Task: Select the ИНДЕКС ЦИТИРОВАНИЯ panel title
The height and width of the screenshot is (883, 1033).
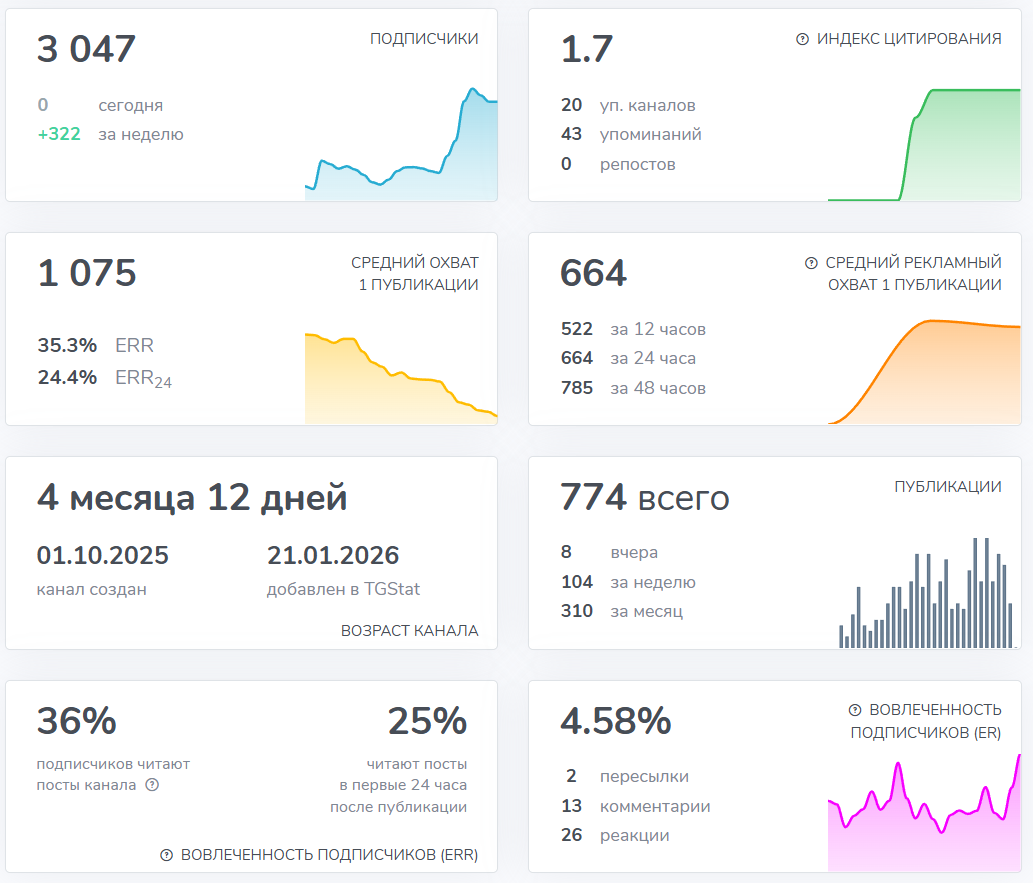Action: point(910,40)
